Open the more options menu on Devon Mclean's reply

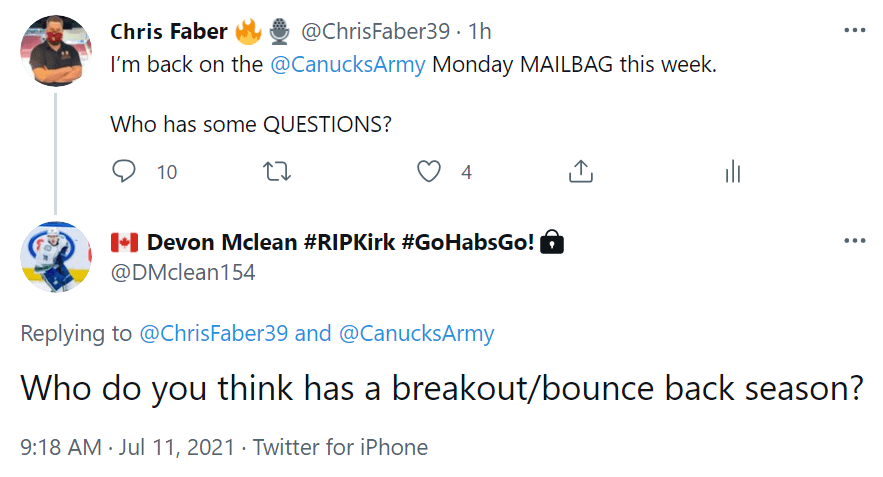tap(854, 241)
